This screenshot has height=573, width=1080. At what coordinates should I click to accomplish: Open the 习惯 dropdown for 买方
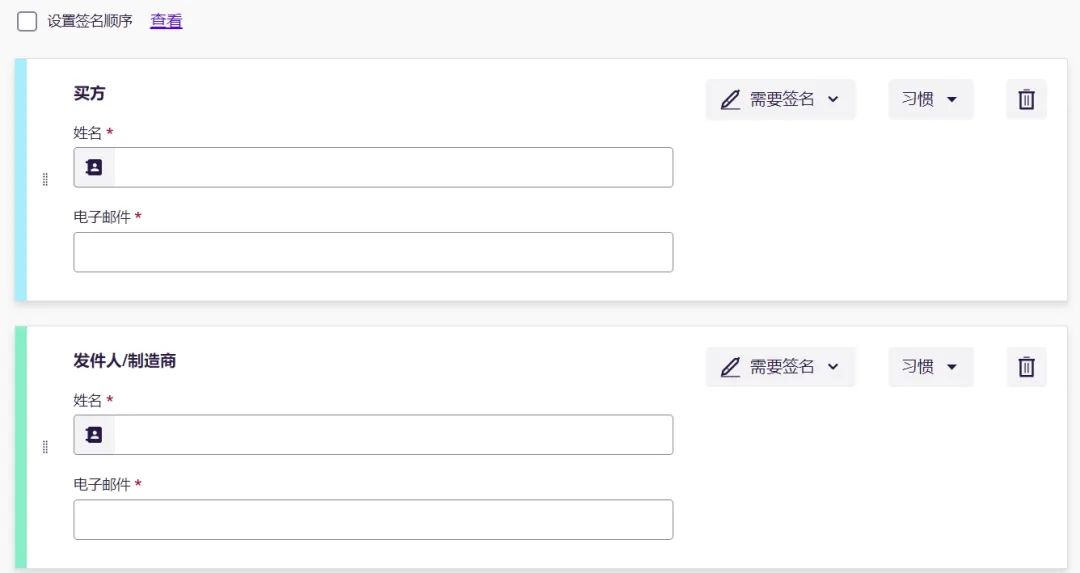(930, 99)
